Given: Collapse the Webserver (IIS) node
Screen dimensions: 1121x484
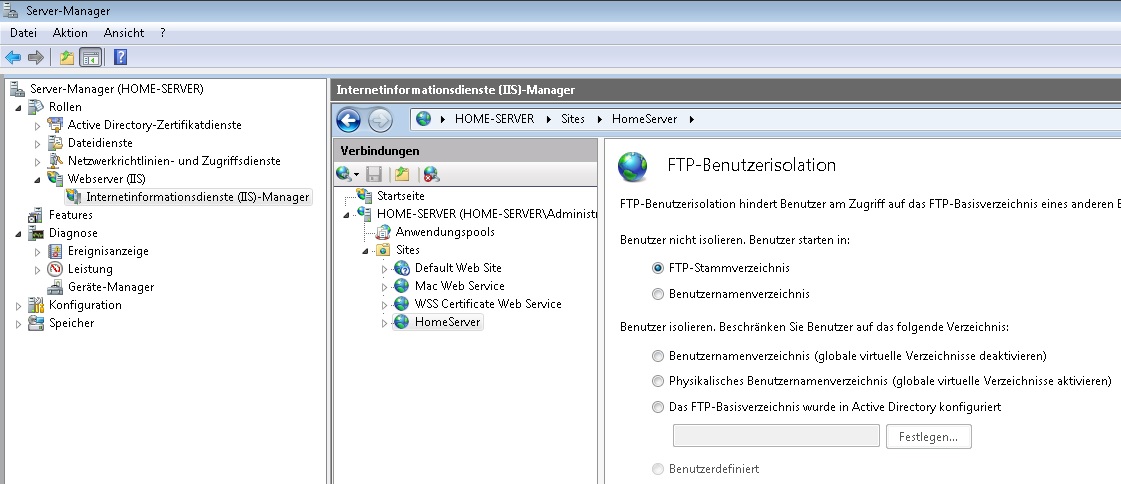Looking at the screenshot, I should 38,179.
